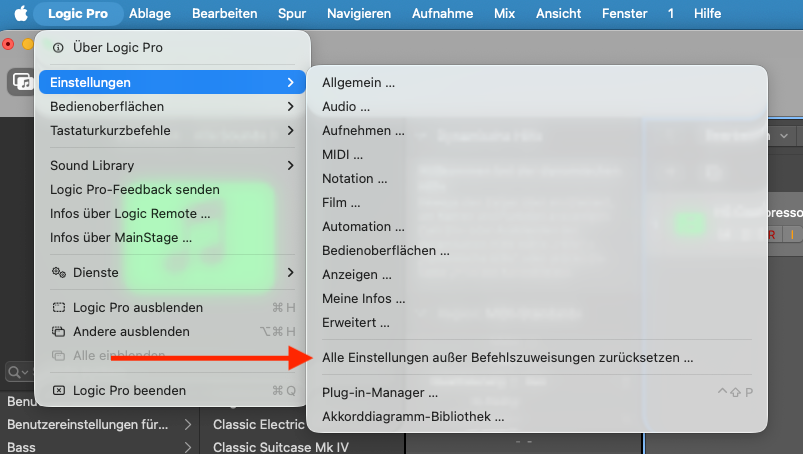Choose Andere ausblenden
The height and width of the screenshot is (454, 803).
pyautogui.click(x=173, y=332)
